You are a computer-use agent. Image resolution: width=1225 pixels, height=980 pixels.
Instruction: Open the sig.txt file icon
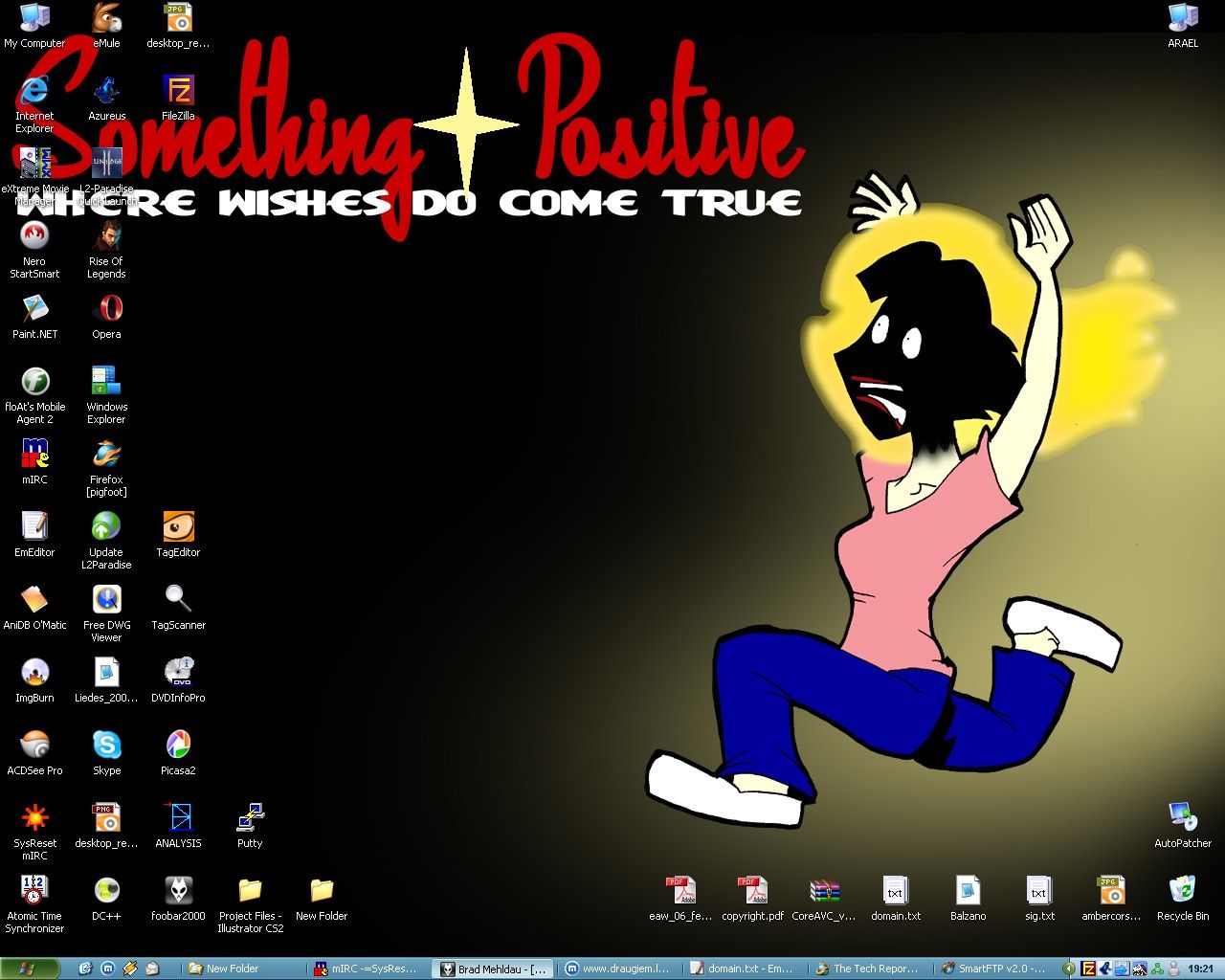tap(1039, 898)
